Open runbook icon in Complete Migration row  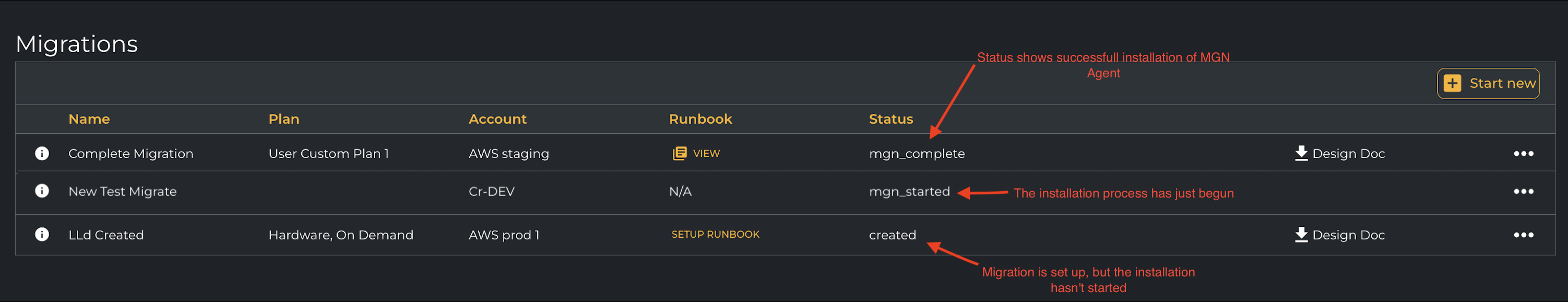pyautogui.click(x=679, y=154)
